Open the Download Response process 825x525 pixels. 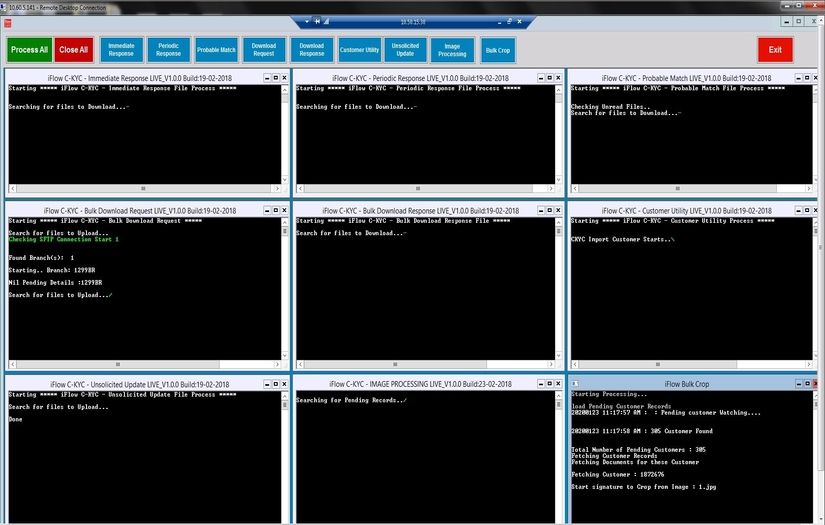[312, 50]
